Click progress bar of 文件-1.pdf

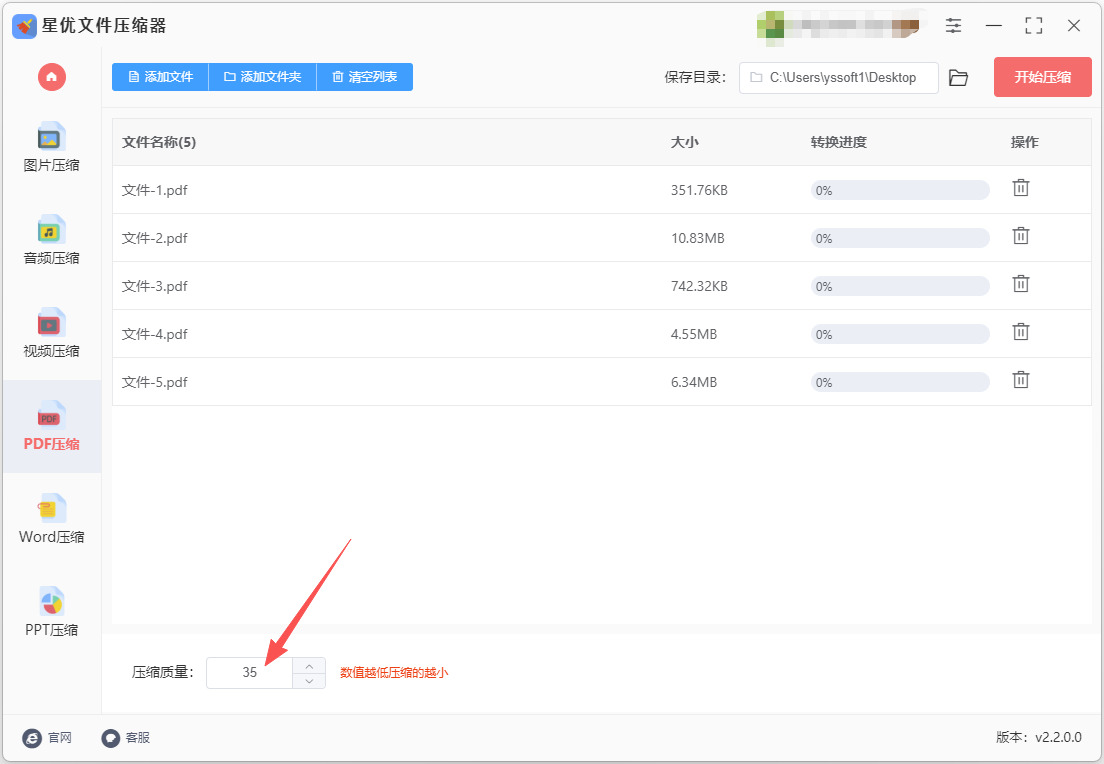tap(900, 190)
